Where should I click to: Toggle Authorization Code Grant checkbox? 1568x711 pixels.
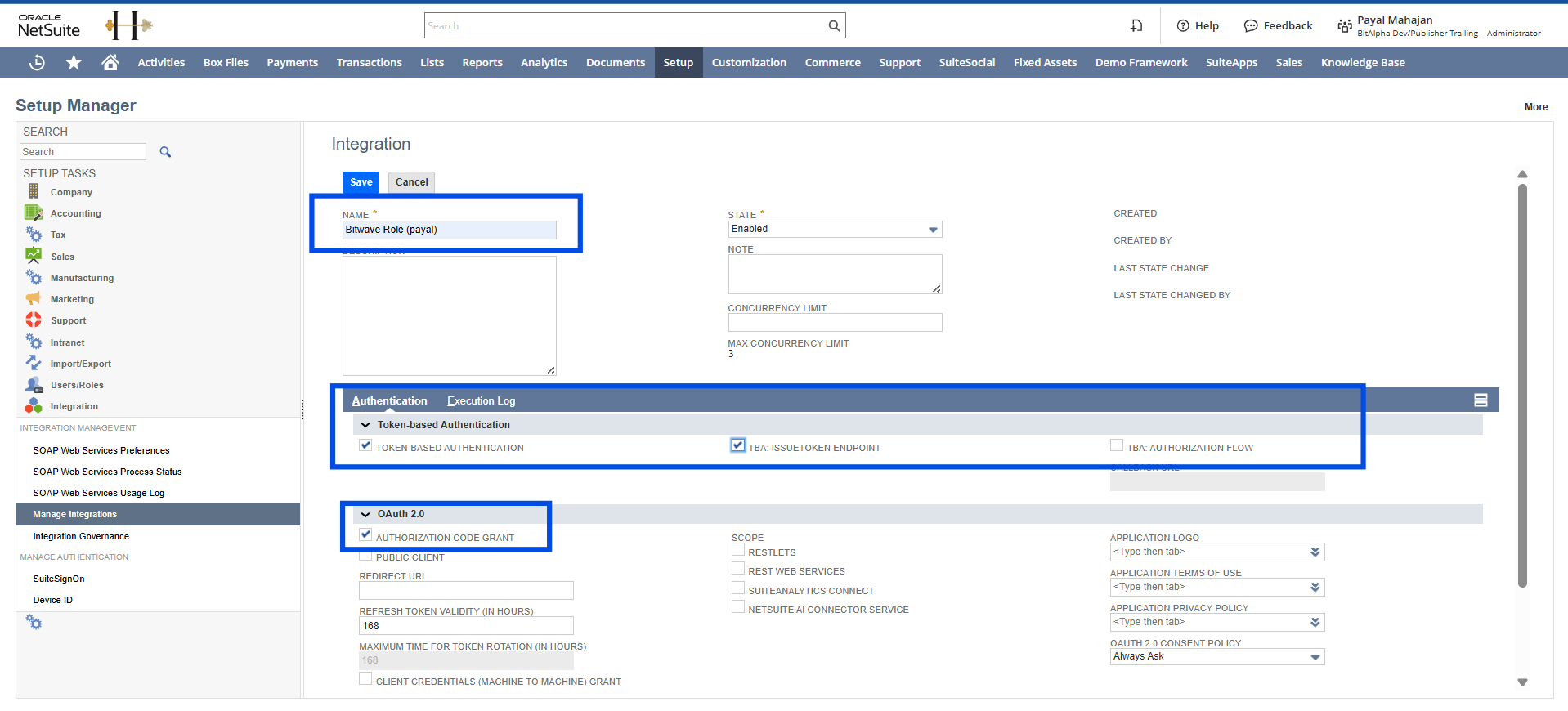365,535
